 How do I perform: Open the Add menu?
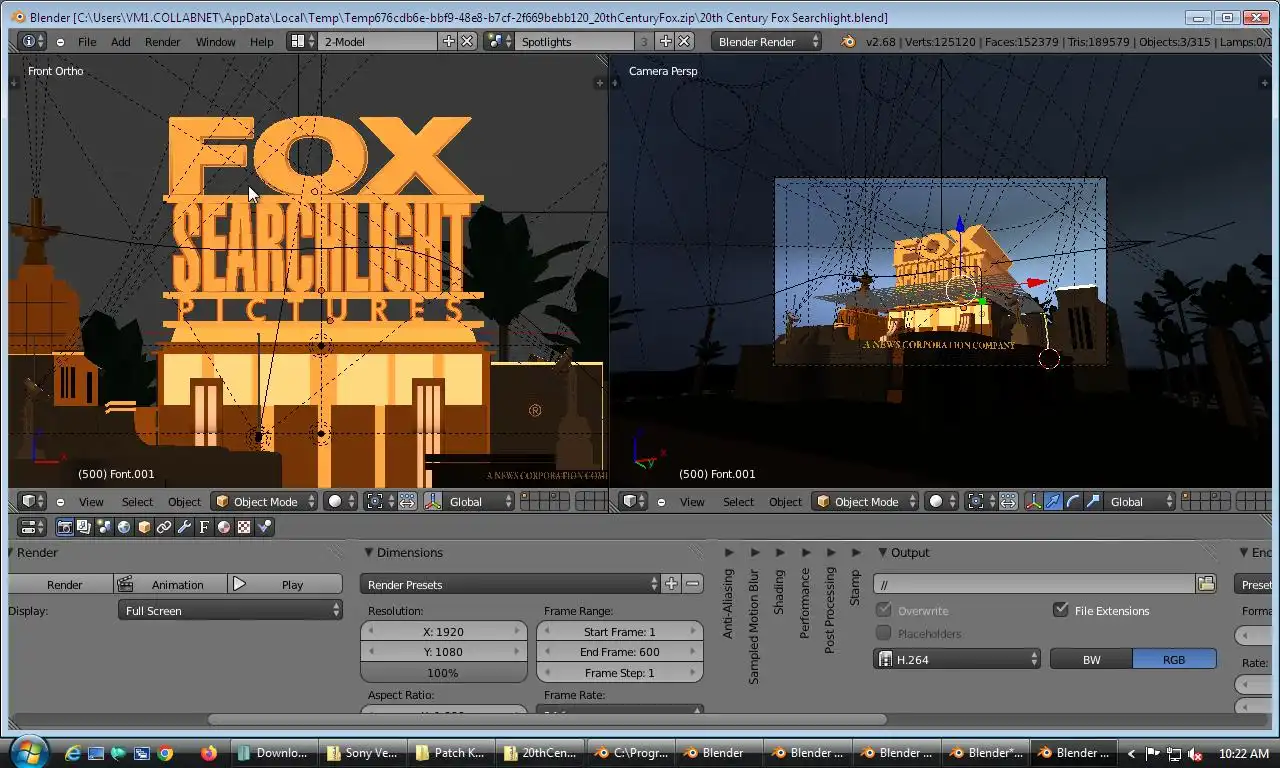click(x=120, y=41)
